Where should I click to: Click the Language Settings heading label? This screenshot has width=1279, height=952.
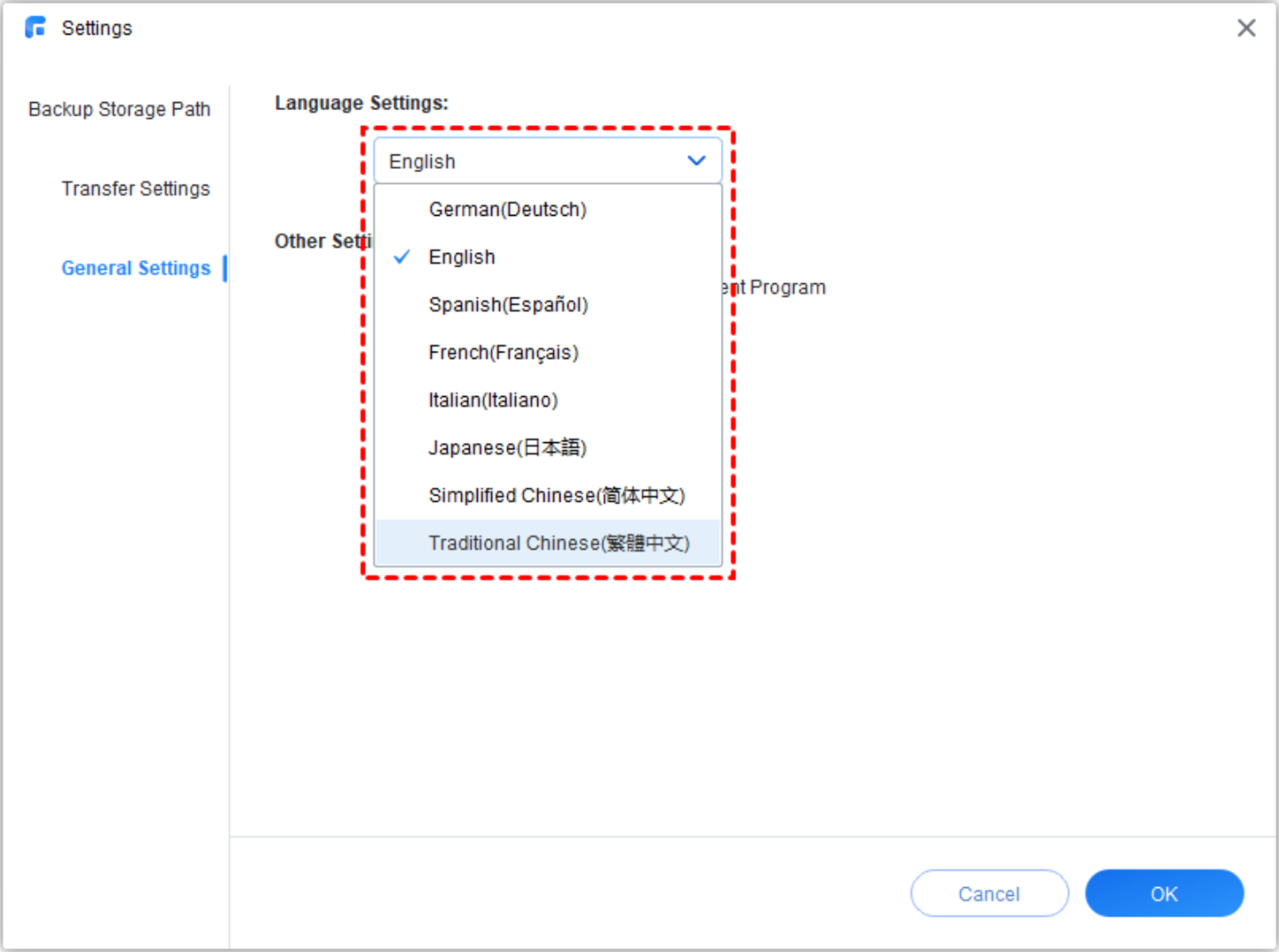click(361, 103)
